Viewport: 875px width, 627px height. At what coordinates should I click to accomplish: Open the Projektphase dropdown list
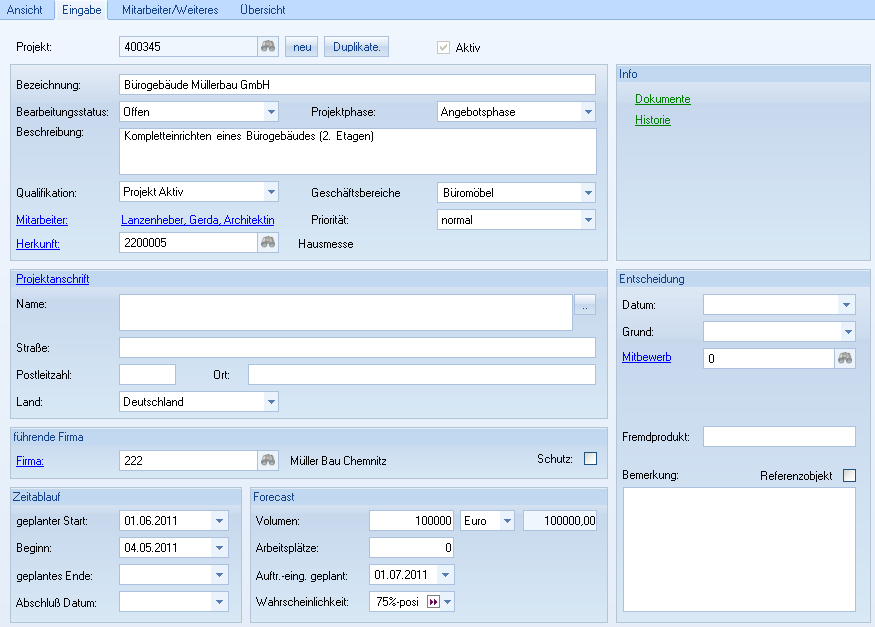[588, 112]
